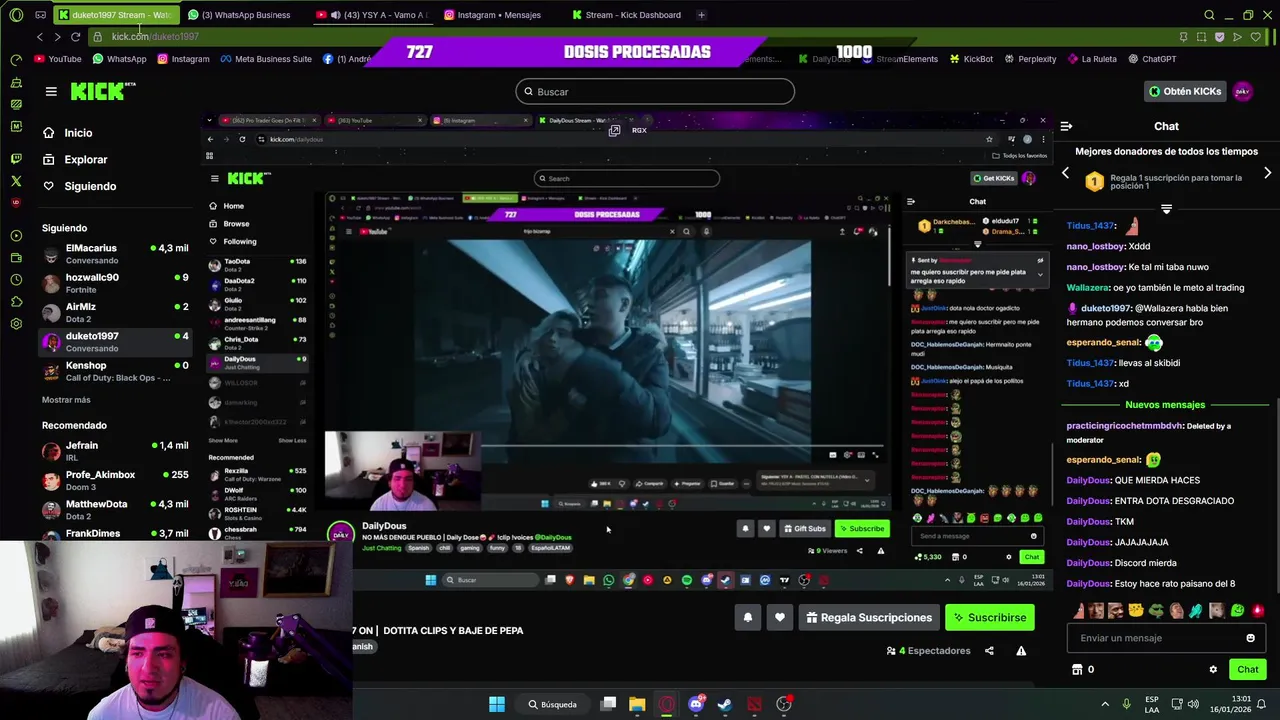Collapse the top donors leaderboard
This screenshot has height=720, width=1280.
click(x=1166, y=209)
